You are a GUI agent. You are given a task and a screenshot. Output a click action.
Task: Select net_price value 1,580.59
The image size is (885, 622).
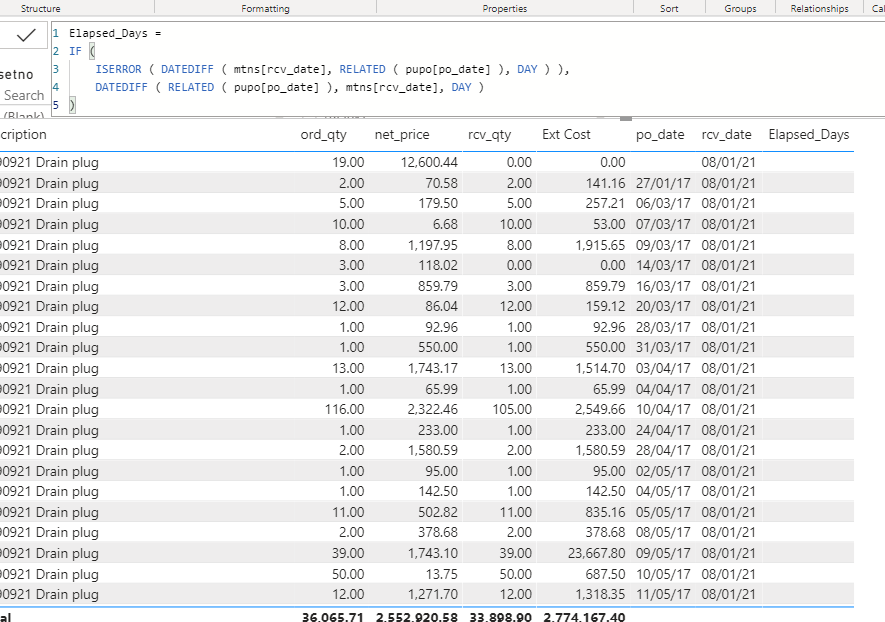pyautogui.click(x=432, y=450)
